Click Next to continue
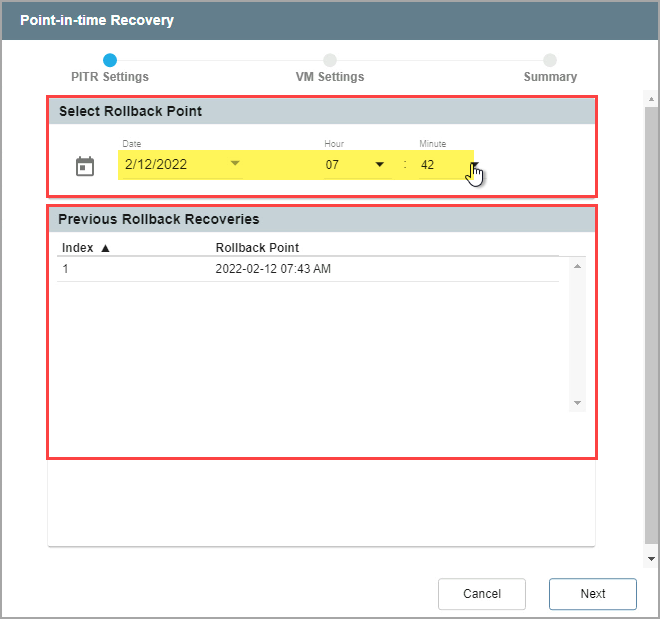 pos(592,594)
